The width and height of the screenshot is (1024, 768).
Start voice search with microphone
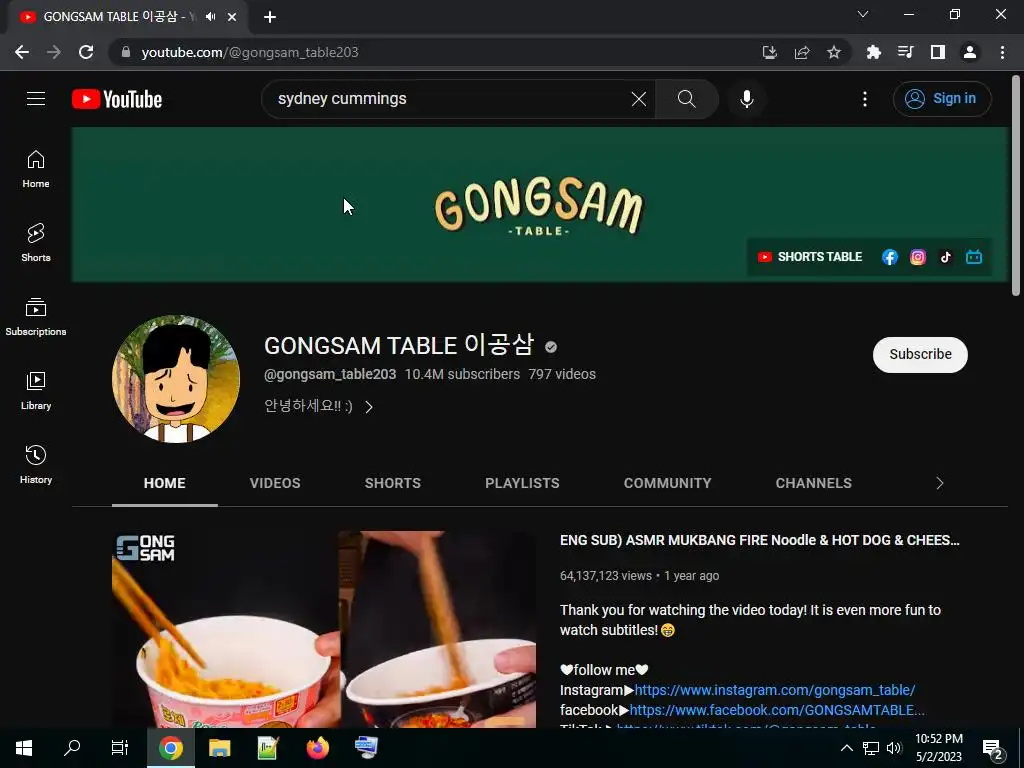pos(747,99)
